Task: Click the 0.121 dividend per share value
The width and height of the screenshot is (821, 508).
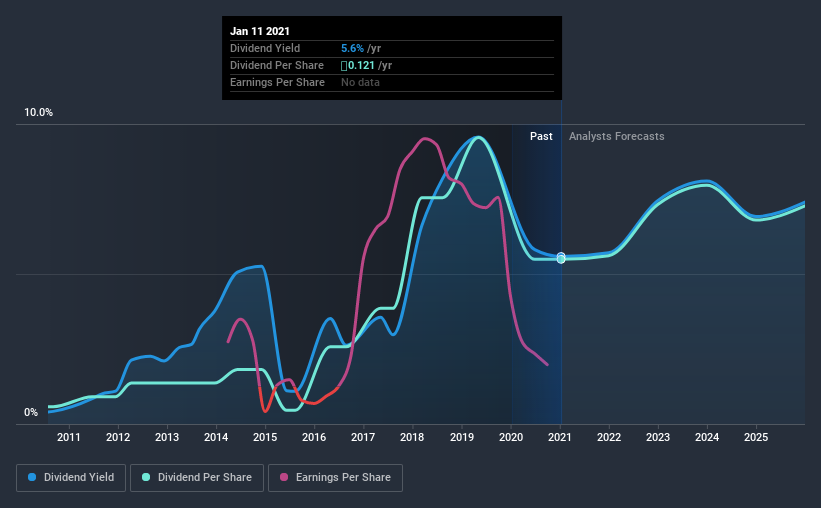Action: click(x=358, y=65)
